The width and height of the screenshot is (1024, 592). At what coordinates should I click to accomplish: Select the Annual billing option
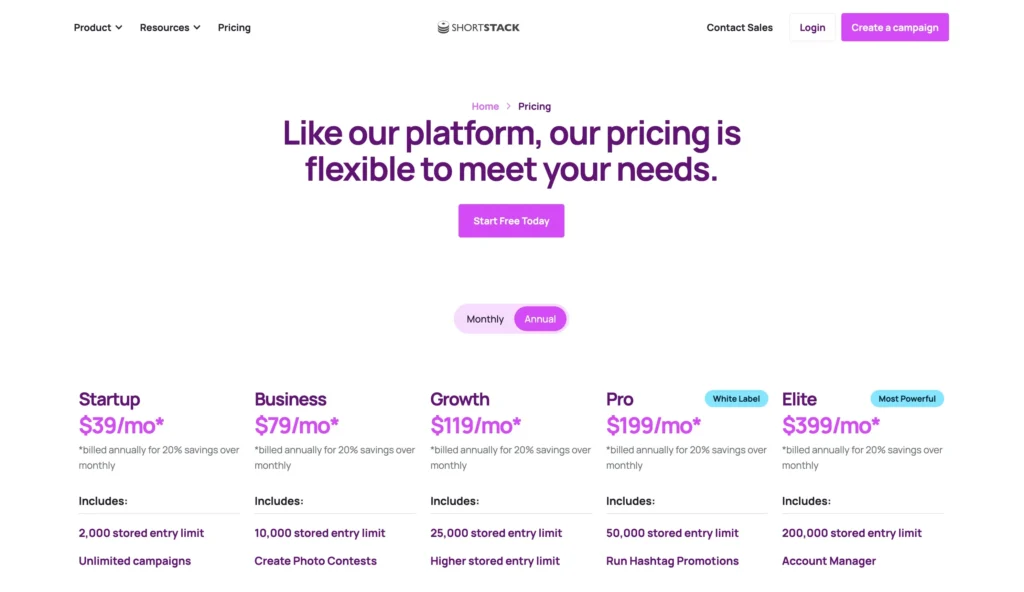pos(540,318)
